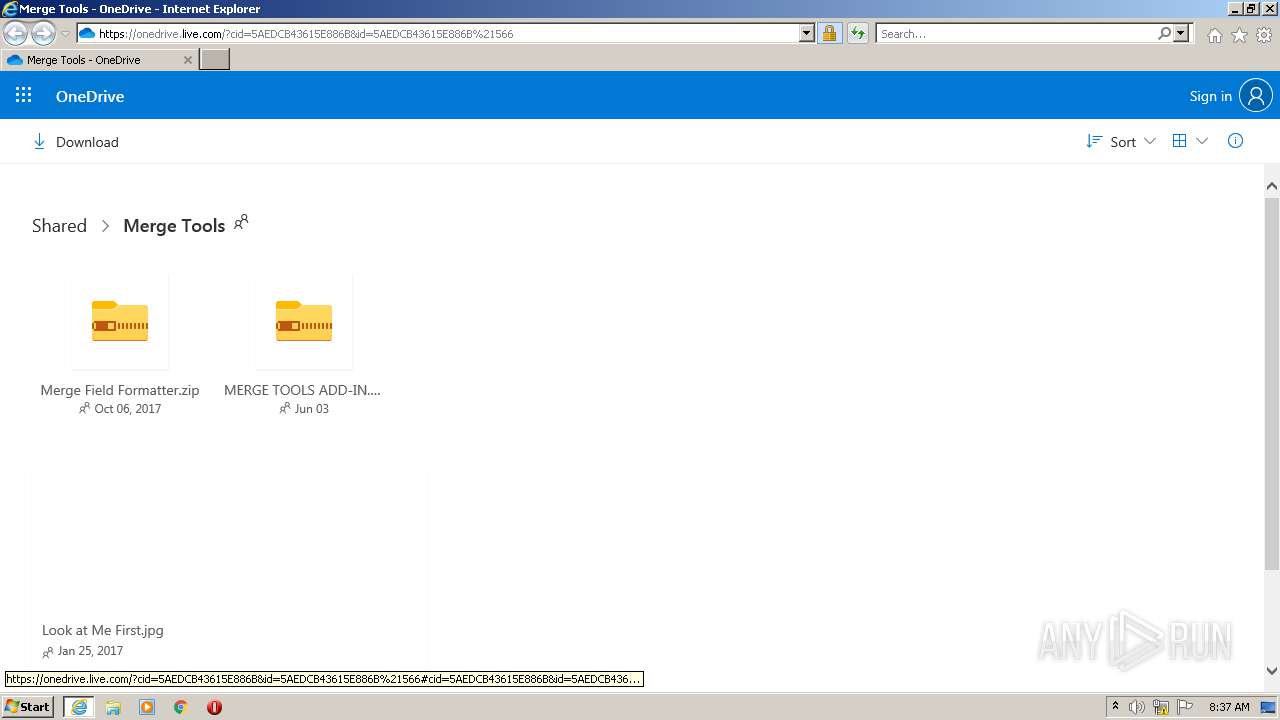Click the Internet Explorer taskbar icon
Screen dimensions: 1280x720
click(79, 707)
